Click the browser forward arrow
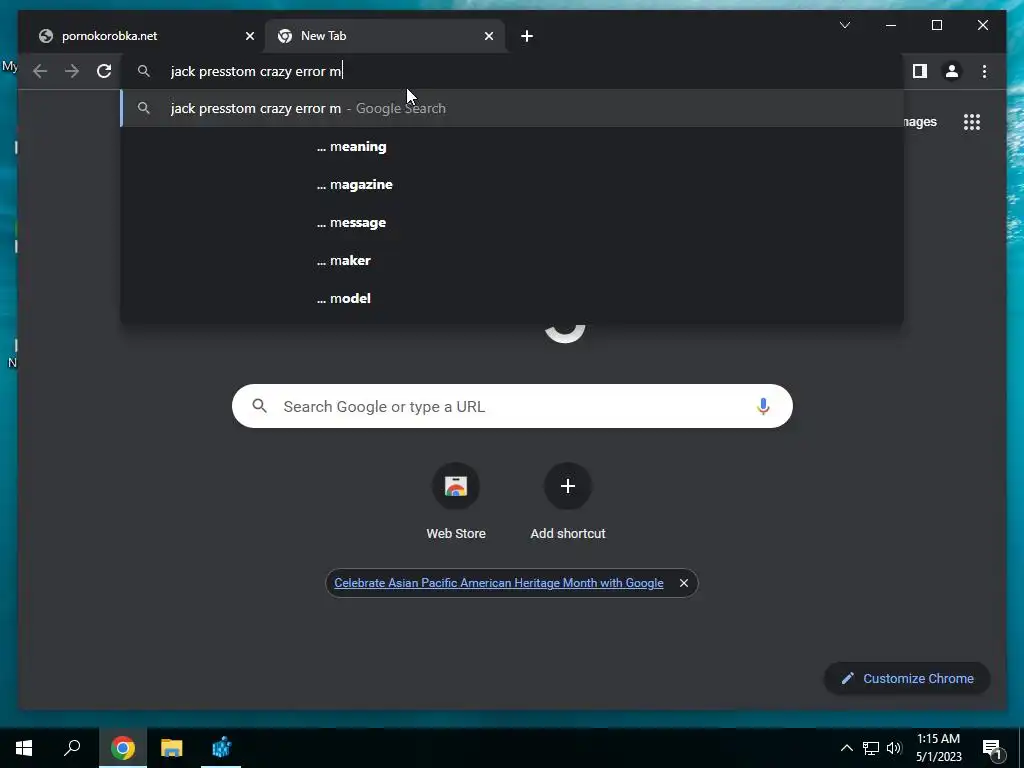The width and height of the screenshot is (1024, 768). [x=72, y=71]
